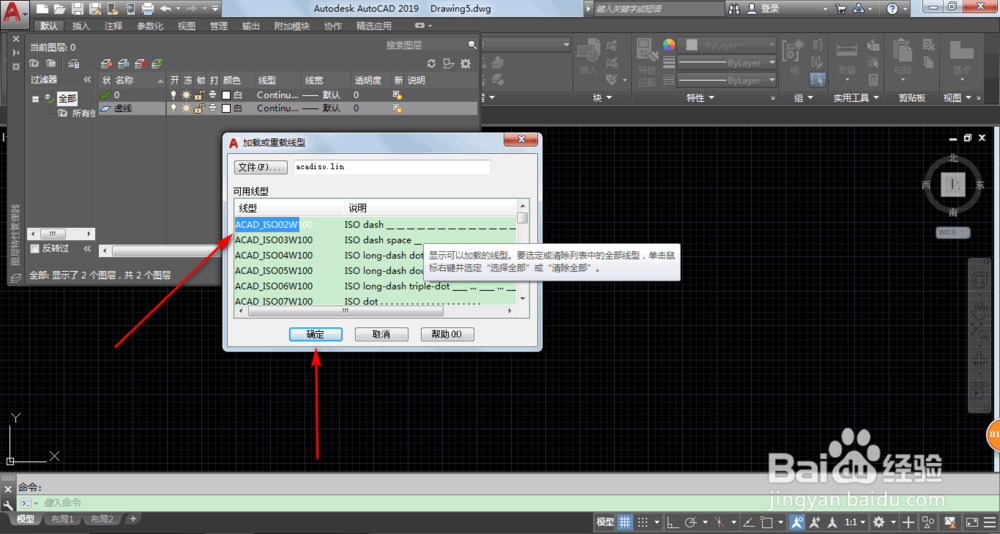
Task: Click the Save As icon with pencil
Action: coord(95,9)
